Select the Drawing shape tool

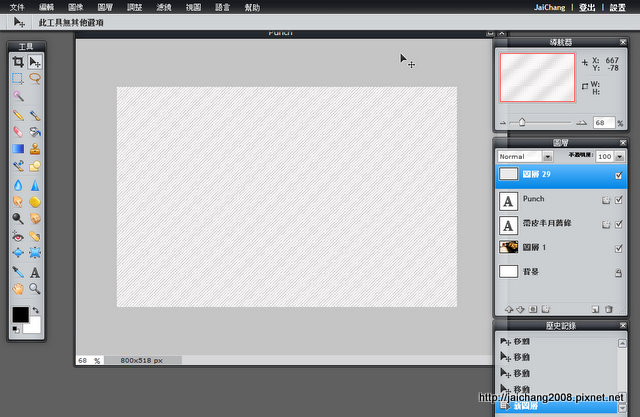[x=35, y=166]
